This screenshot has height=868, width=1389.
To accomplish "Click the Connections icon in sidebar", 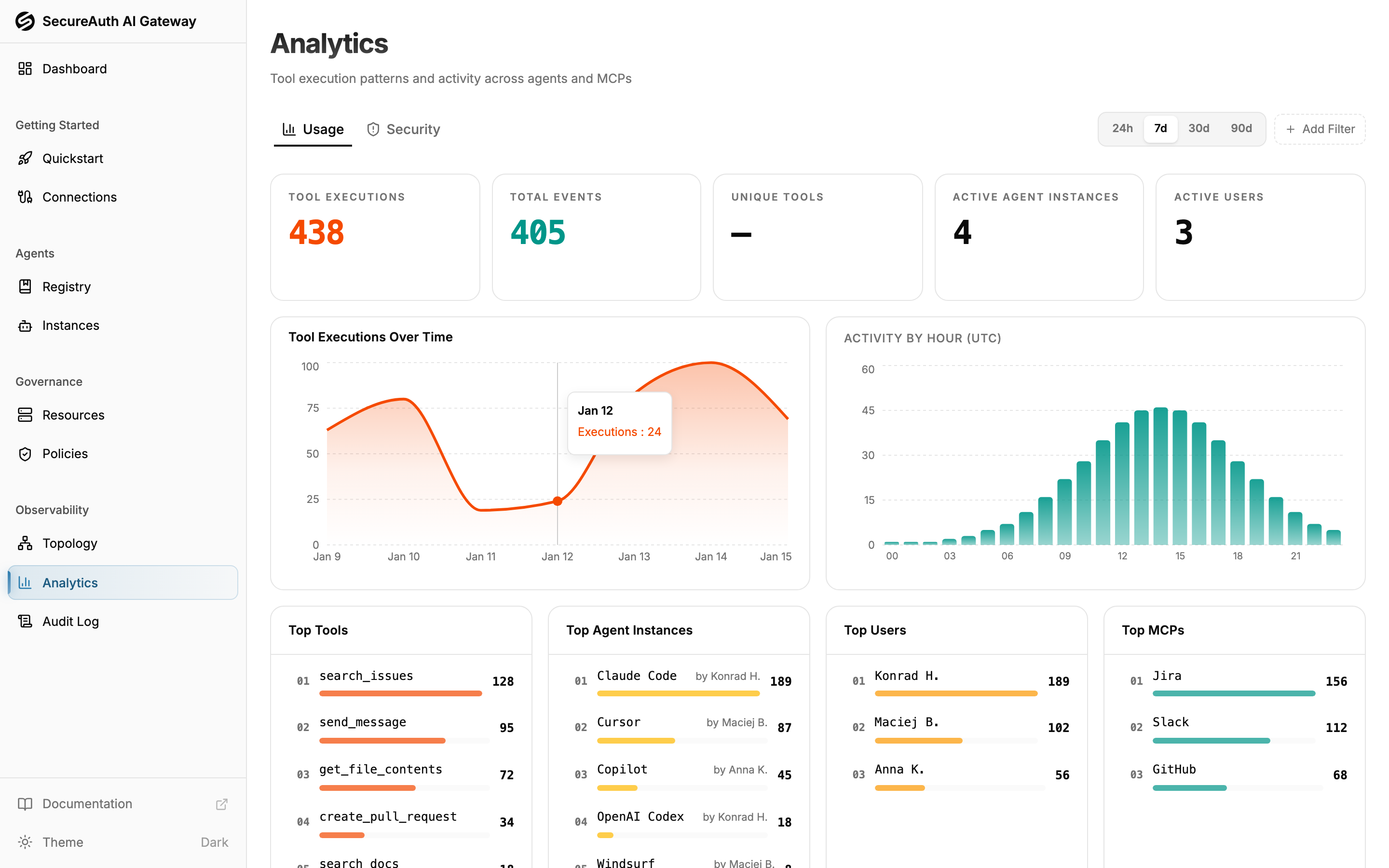I will coord(25,197).
